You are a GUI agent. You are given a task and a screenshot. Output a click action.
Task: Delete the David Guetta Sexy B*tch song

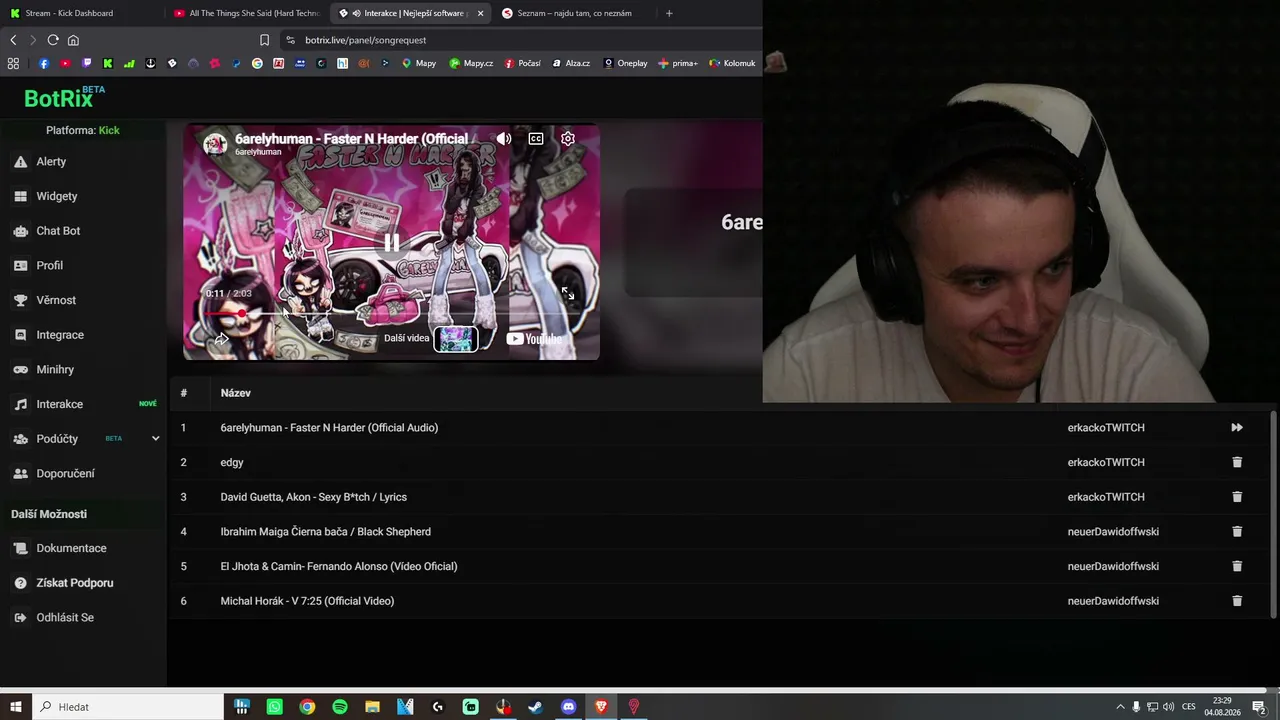tap(1237, 497)
